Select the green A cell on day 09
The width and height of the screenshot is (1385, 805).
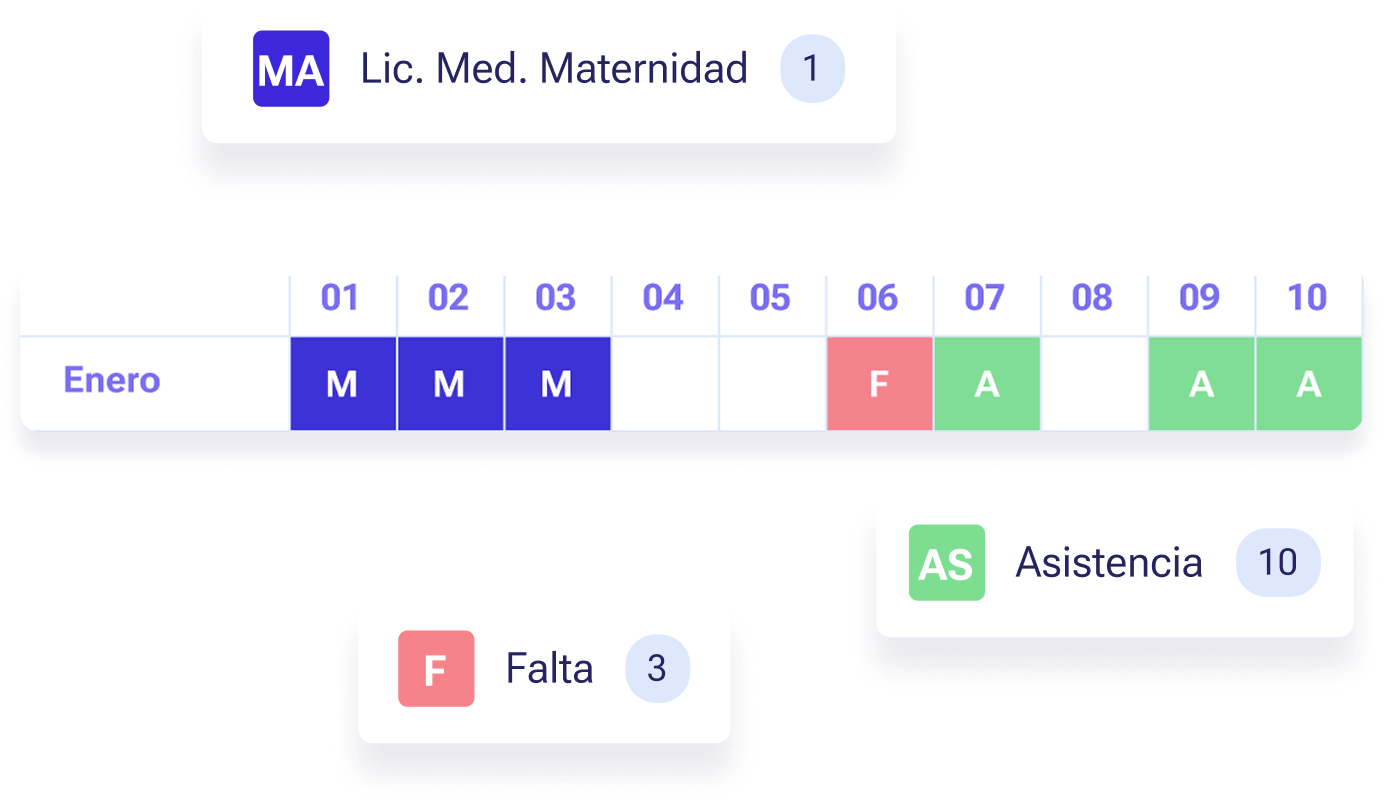tap(1201, 384)
